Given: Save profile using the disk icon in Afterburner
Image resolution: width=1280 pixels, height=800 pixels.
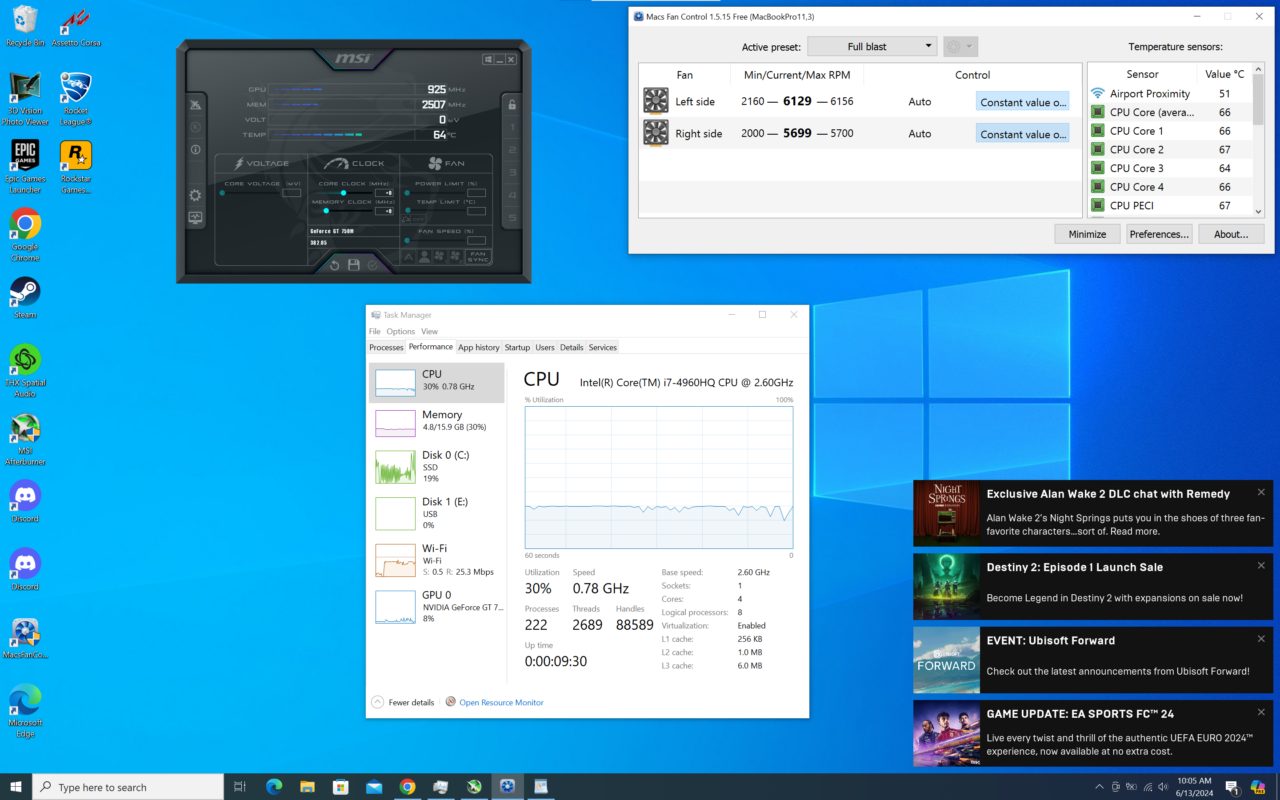Looking at the screenshot, I should coord(353,264).
